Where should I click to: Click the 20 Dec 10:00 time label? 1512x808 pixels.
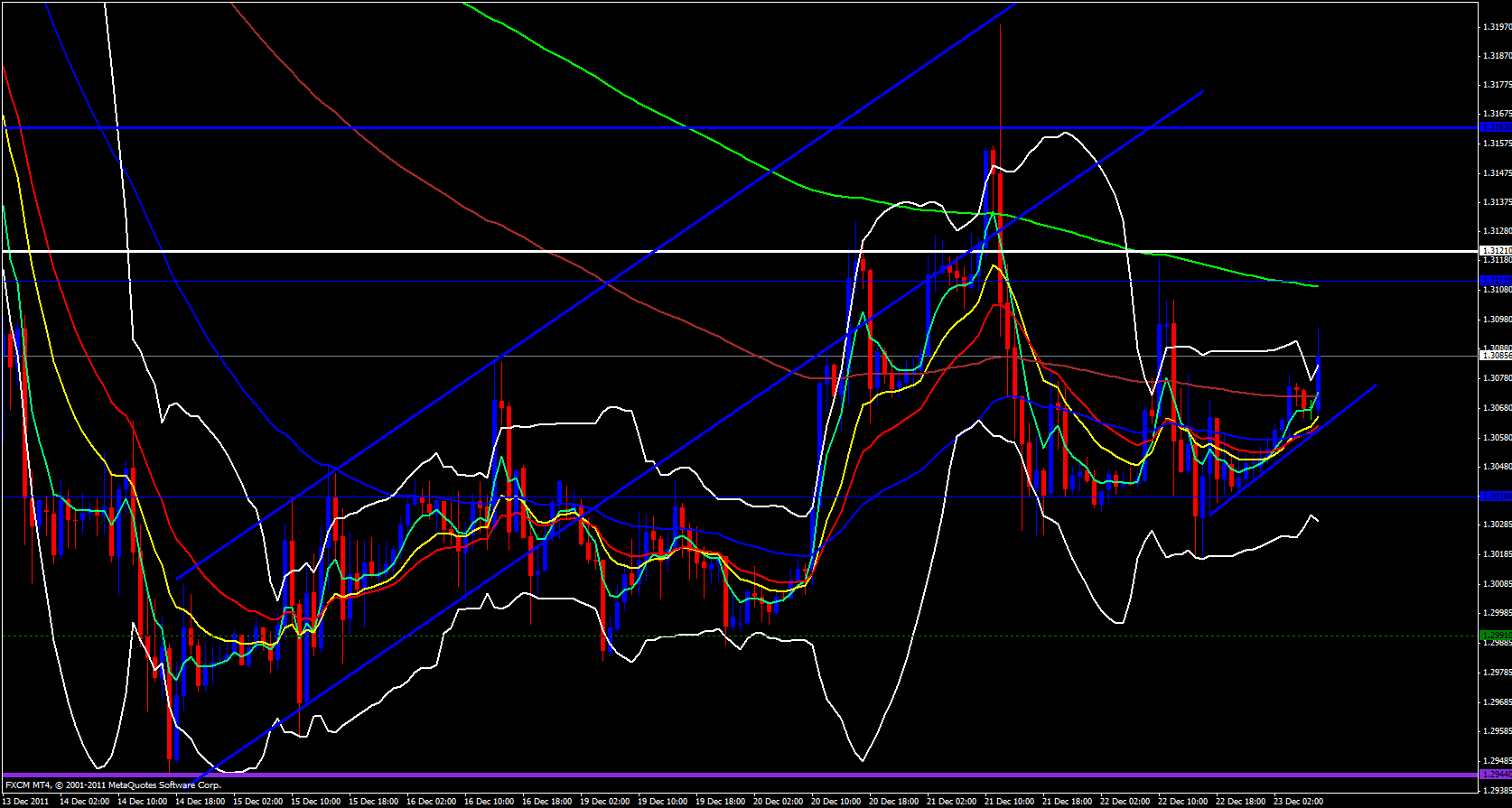coord(835,801)
